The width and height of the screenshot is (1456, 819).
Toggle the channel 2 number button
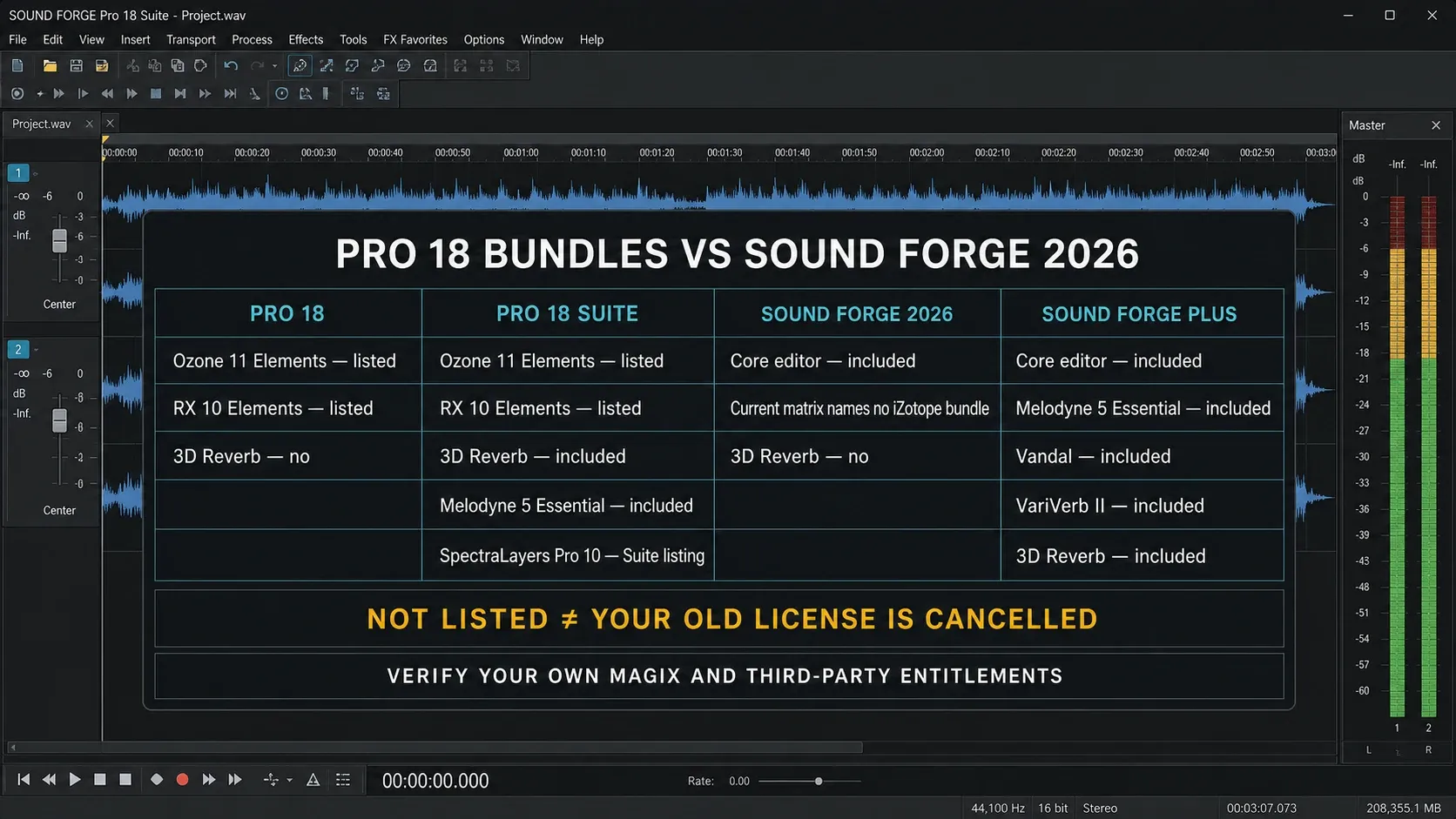pyautogui.click(x=18, y=350)
